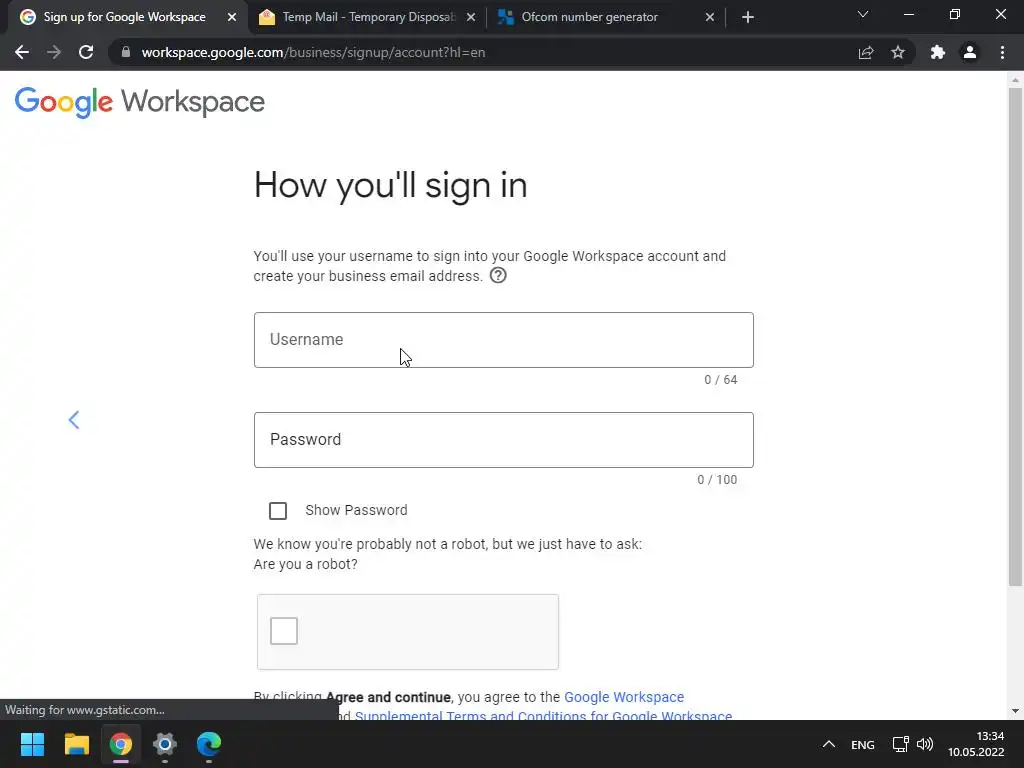Open File Explorer from the taskbar
Screen dimensions: 1024x768
point(76,744)
